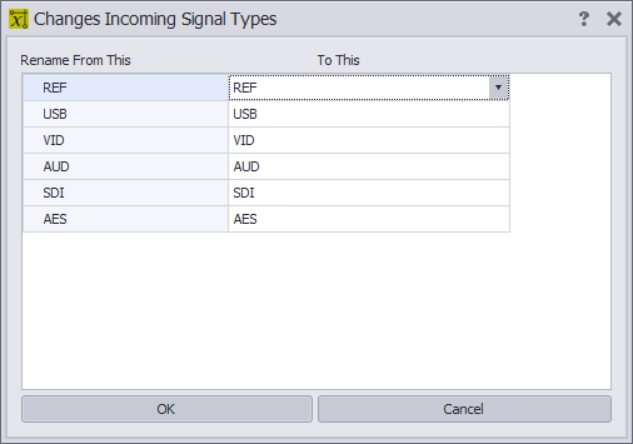The height and width of the screenshot is (444, 633).
Task: Edit the AUD value in To This column
Action: coord(369,166)
